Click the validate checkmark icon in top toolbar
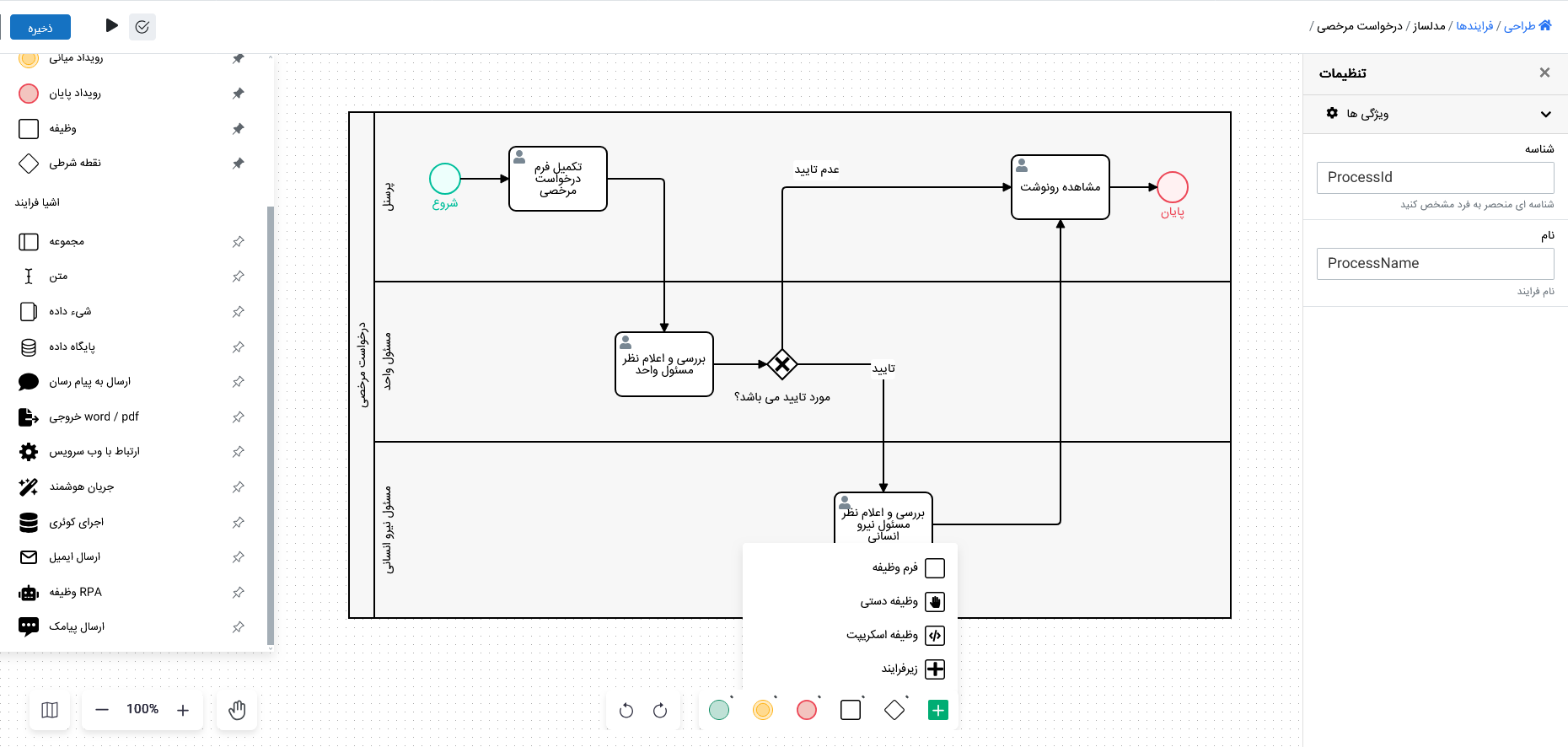The height and width of the screenshot is (747, 1568). [x=142, y=27]
